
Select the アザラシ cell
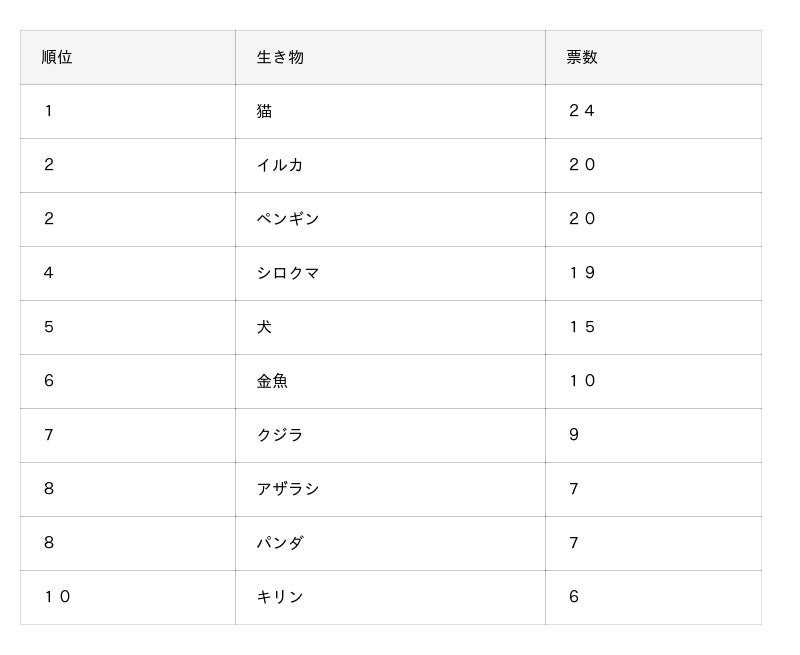(x=288, y=489)
